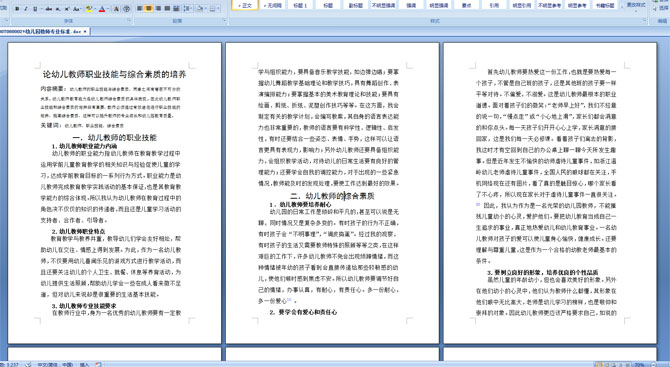This screenshot has height=367, width=670.
Task: Click the Change Case (Aa) button
Action: point(76,9)
